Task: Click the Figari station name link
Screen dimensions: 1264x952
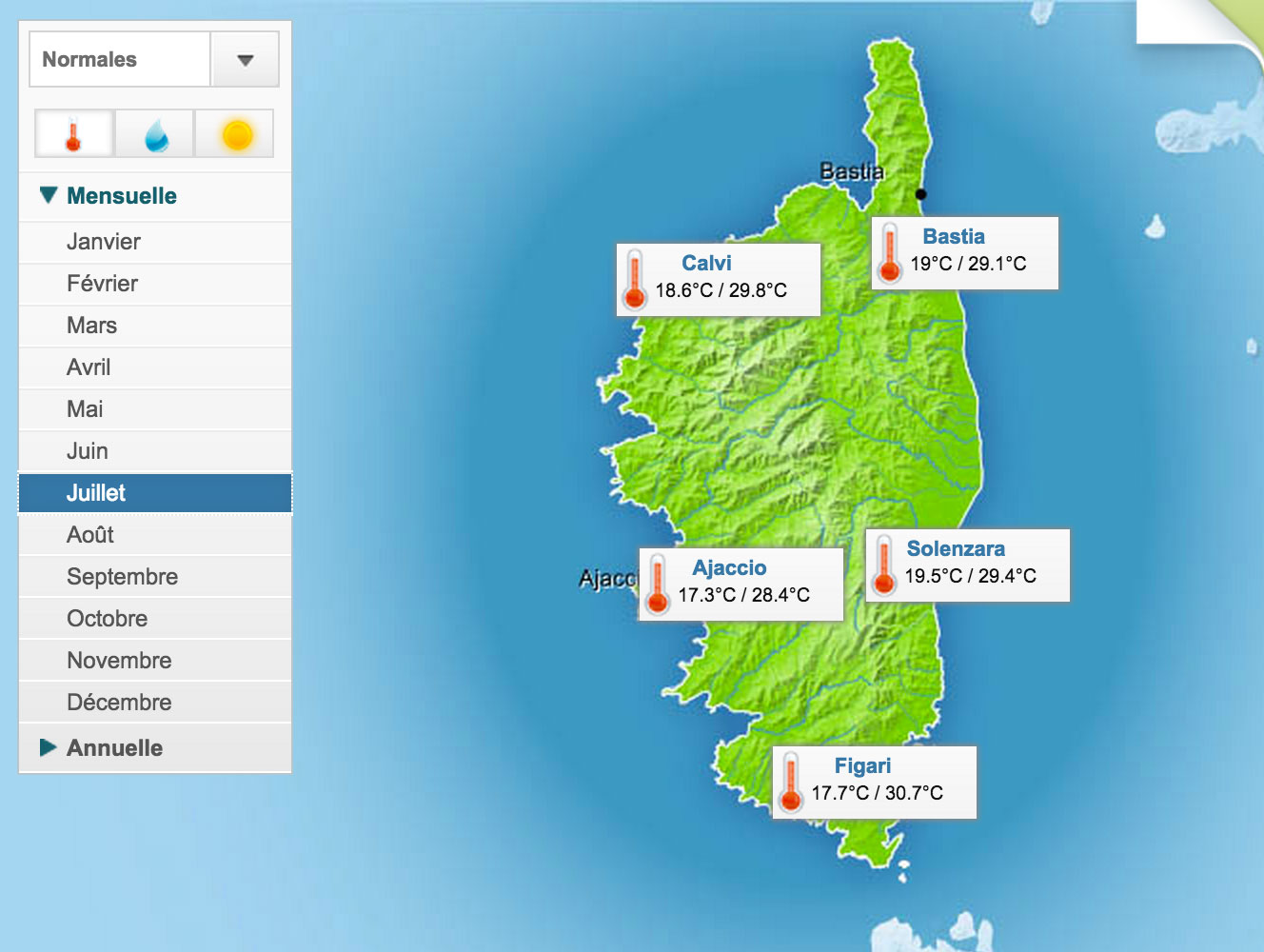Action: [862, 765]
